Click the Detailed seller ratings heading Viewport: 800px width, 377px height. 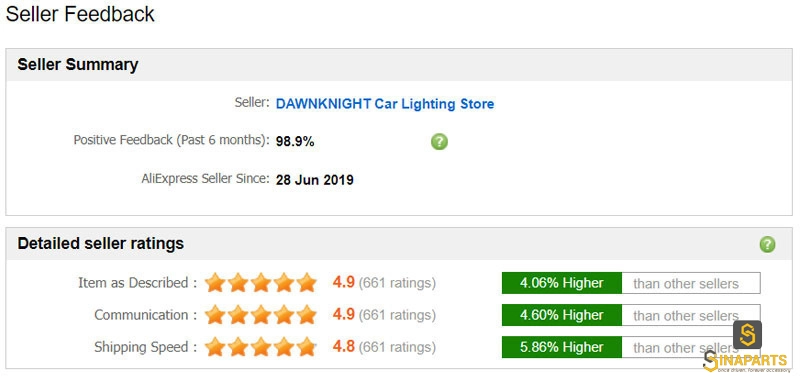click(101, 243)
